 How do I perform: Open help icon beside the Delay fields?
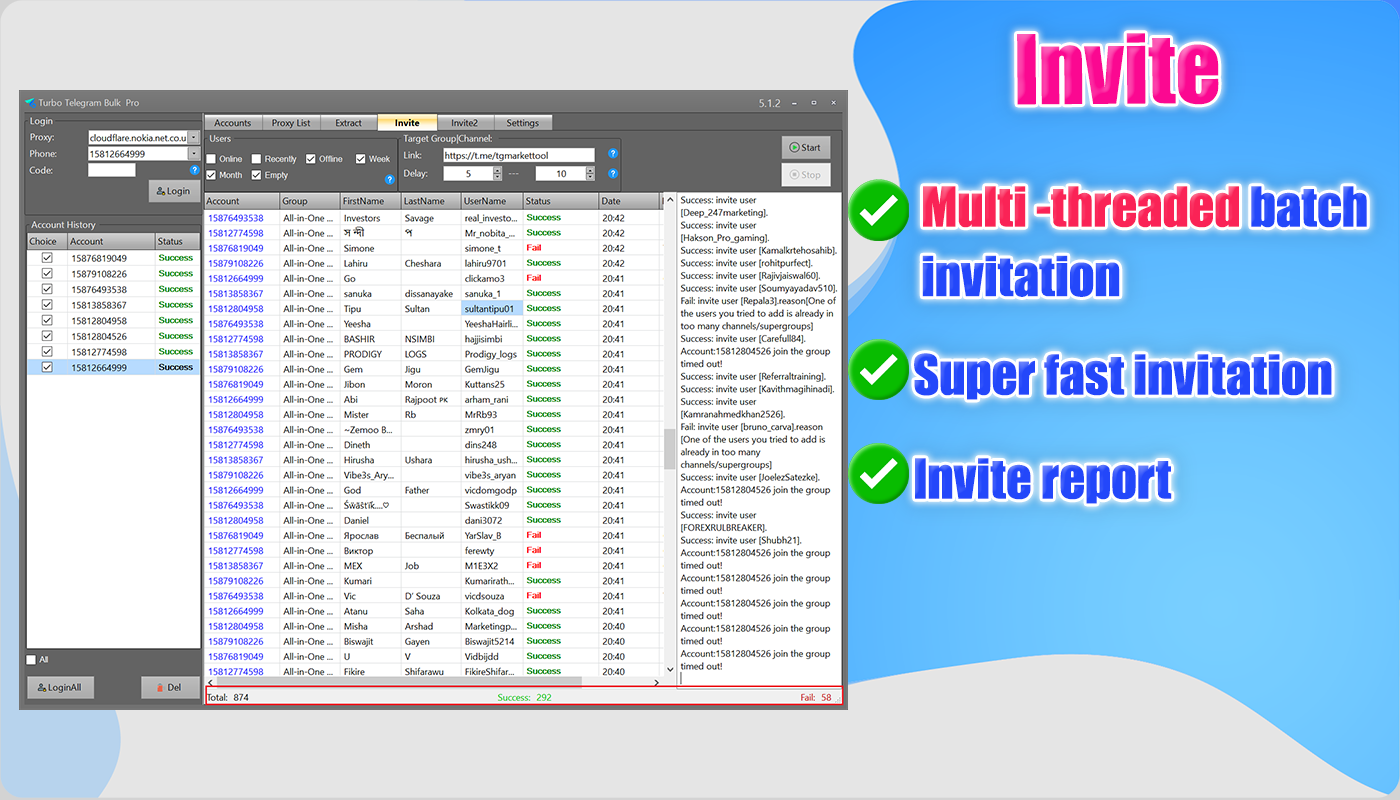[613, 173]
